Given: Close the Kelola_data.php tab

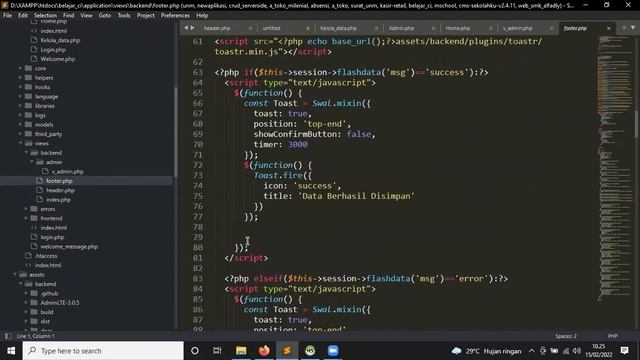Looking at the screenshot, I should 376,28.
